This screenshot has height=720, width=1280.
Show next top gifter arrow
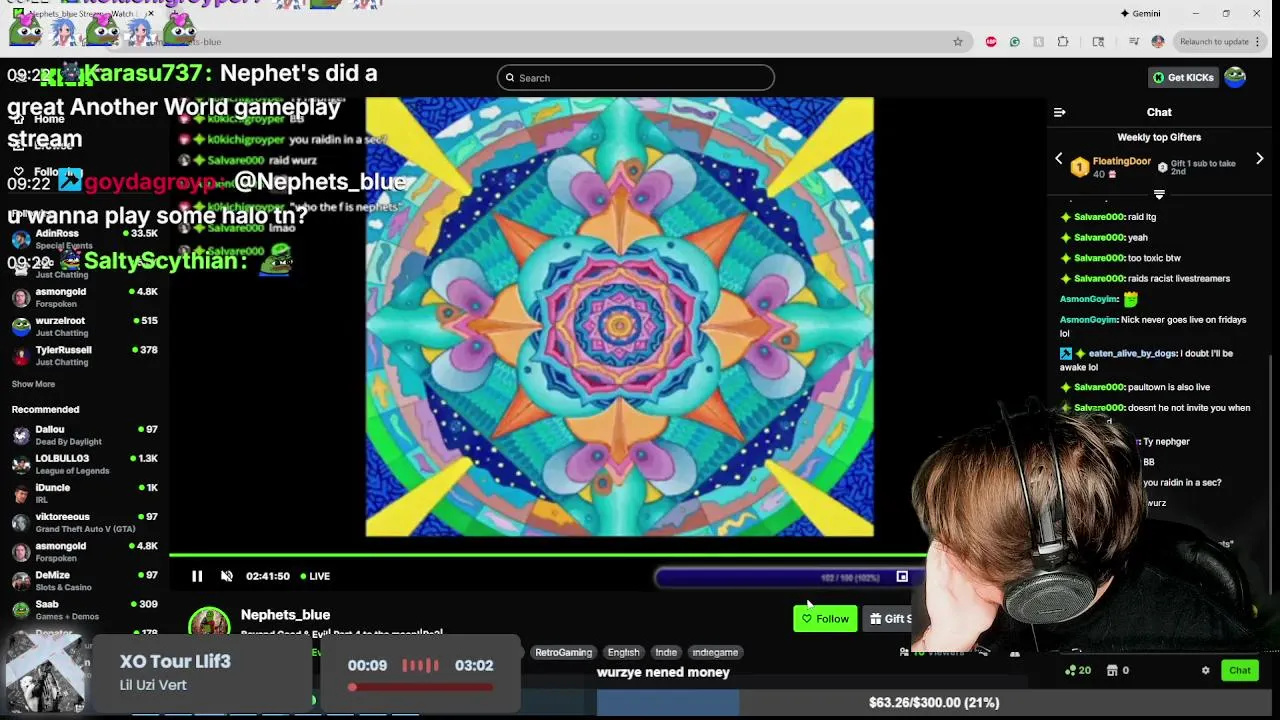[x=1259, y=159]
